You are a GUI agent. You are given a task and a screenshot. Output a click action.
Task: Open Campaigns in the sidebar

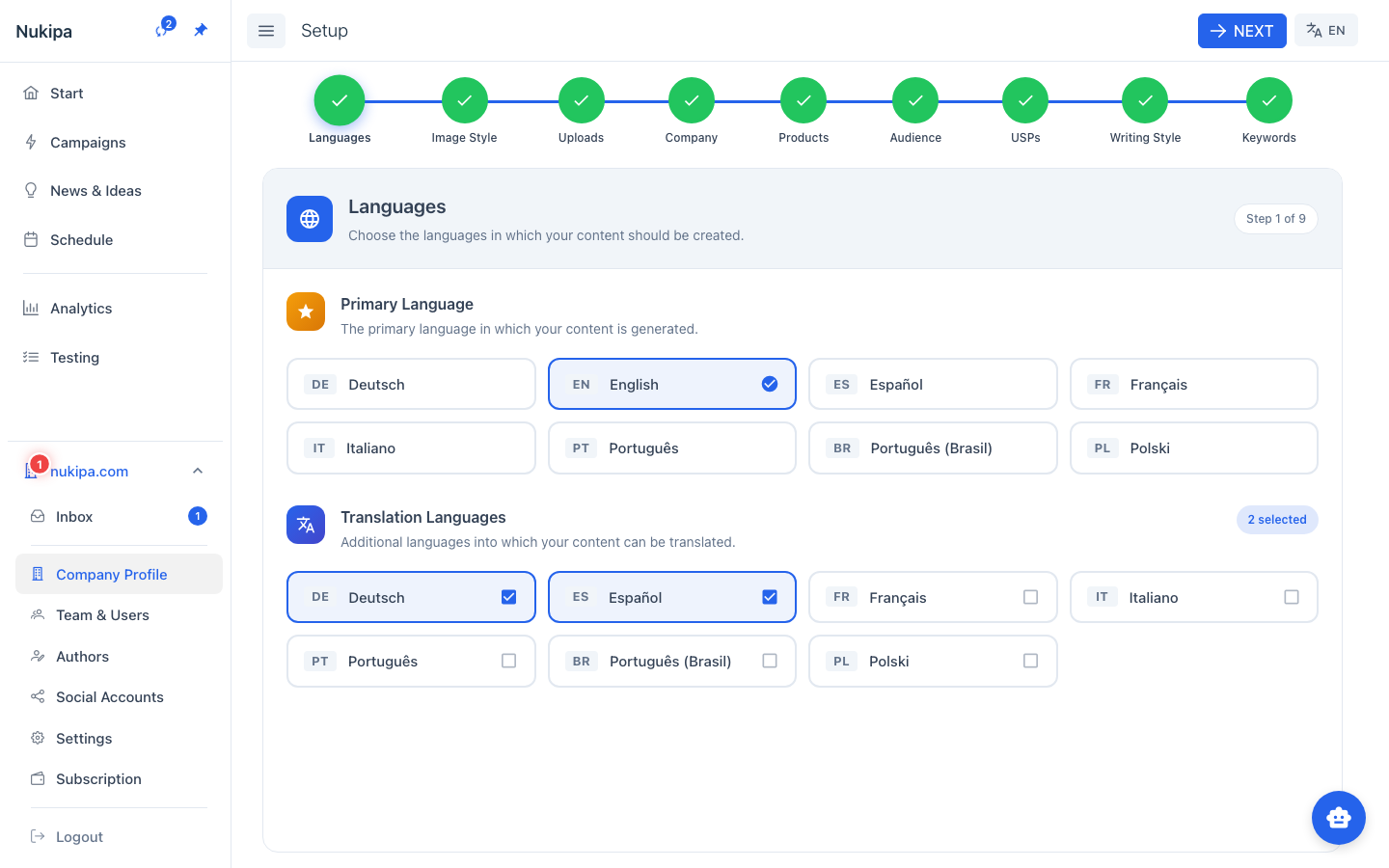pos(88,143)
